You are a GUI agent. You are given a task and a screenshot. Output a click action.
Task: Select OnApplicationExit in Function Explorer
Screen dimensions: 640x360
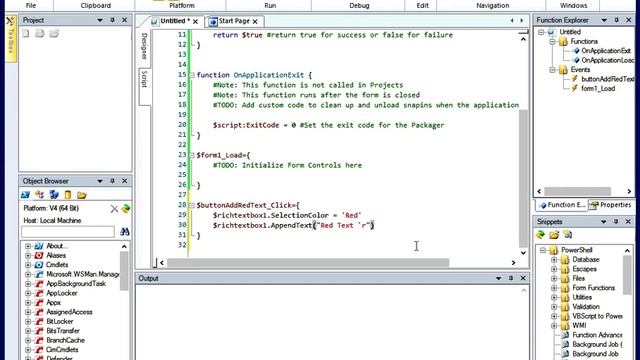(606, 51)
